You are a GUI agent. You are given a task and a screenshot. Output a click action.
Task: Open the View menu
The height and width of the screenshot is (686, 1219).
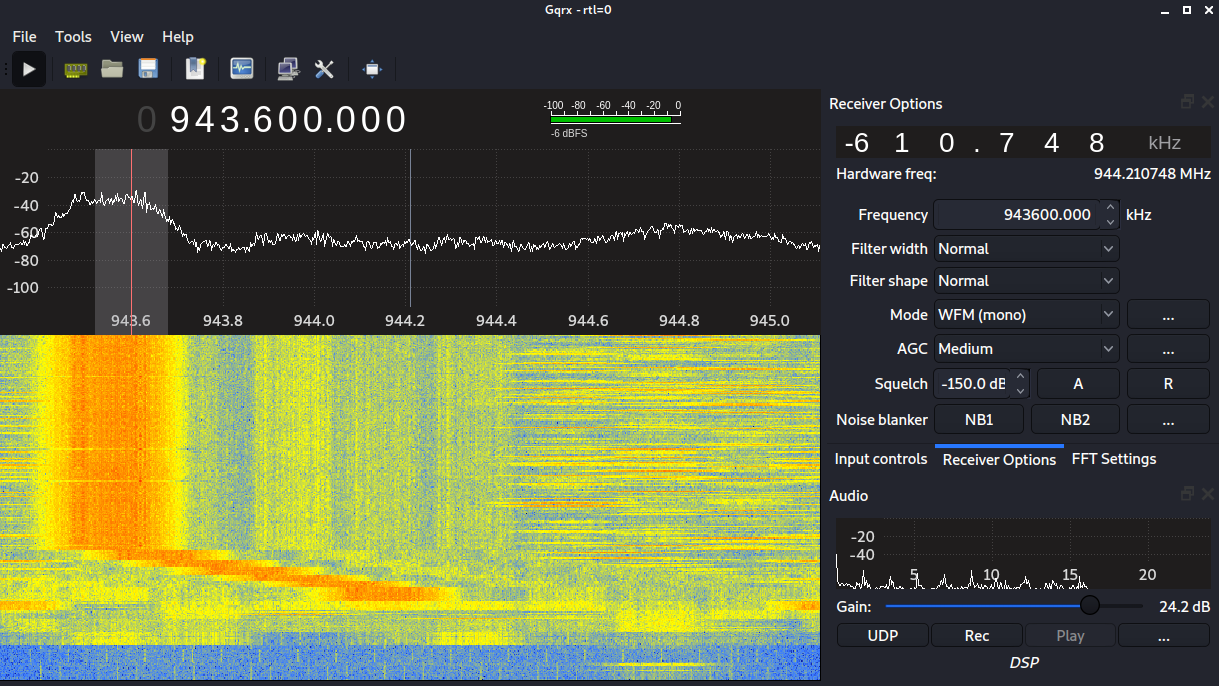click(x=127, y=37)
